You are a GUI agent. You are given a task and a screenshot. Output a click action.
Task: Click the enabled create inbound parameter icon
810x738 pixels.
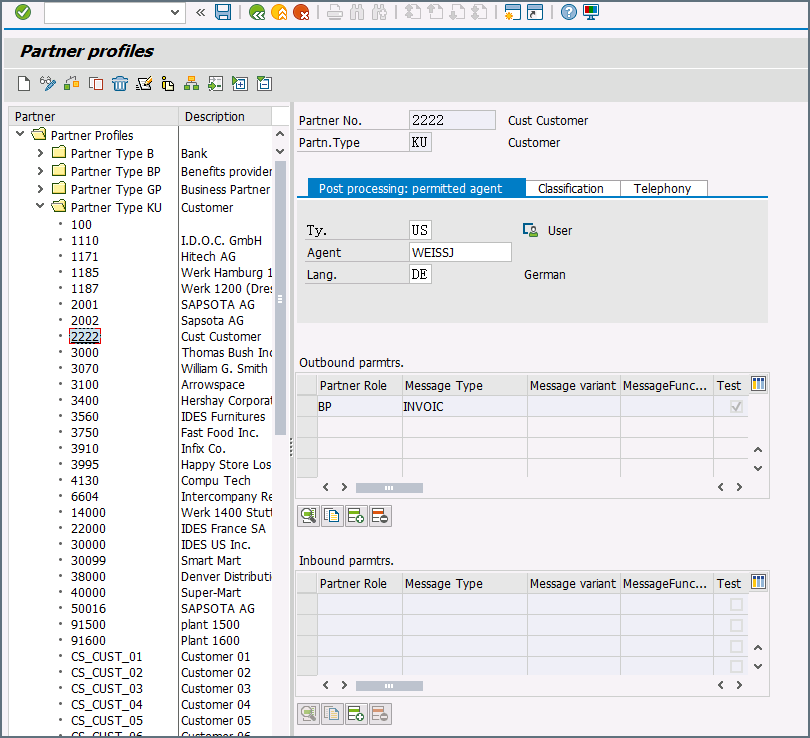point(356,714)
